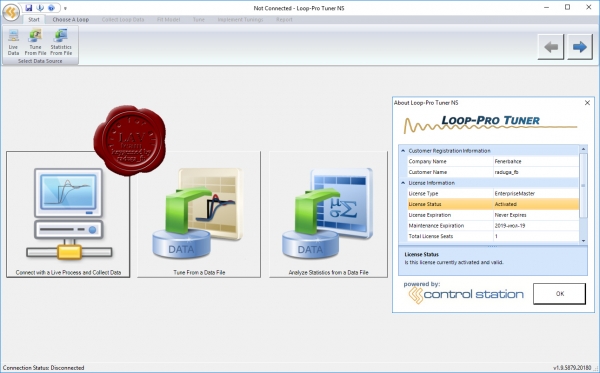Select the Company Name row

tap(493, 161)
